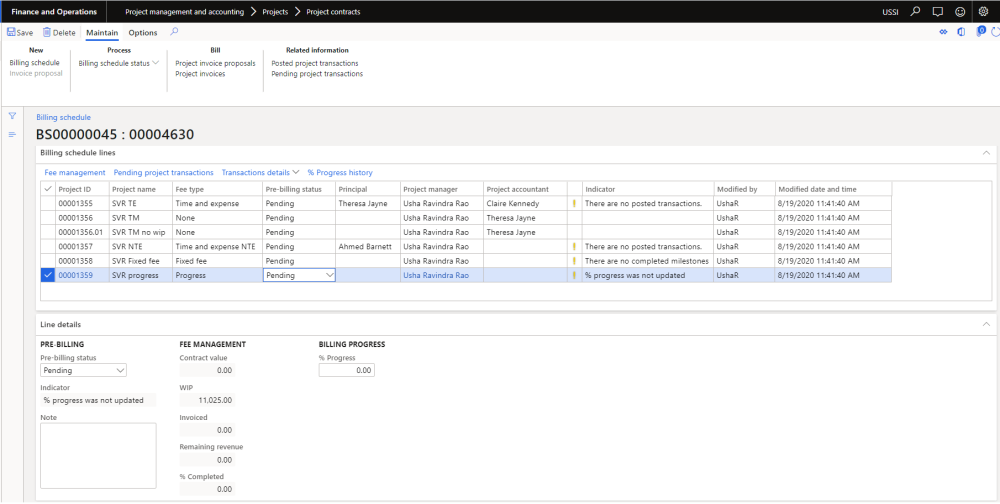The height and width of the screenshot is (504, 1000).
Task: Open the messages chat bubble icon
Action: coord(937,11)
